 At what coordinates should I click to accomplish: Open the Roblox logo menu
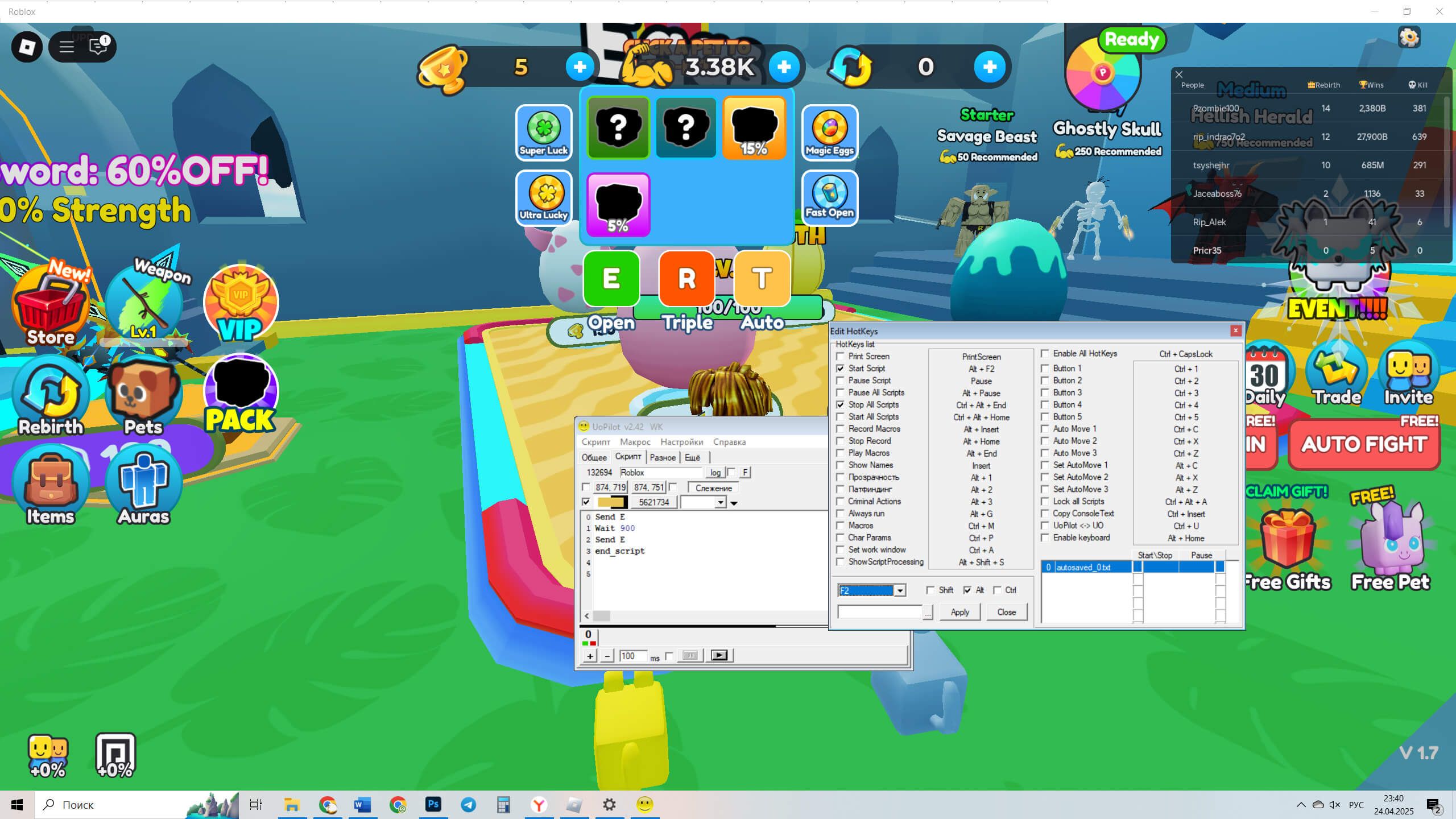pos(27,47)
